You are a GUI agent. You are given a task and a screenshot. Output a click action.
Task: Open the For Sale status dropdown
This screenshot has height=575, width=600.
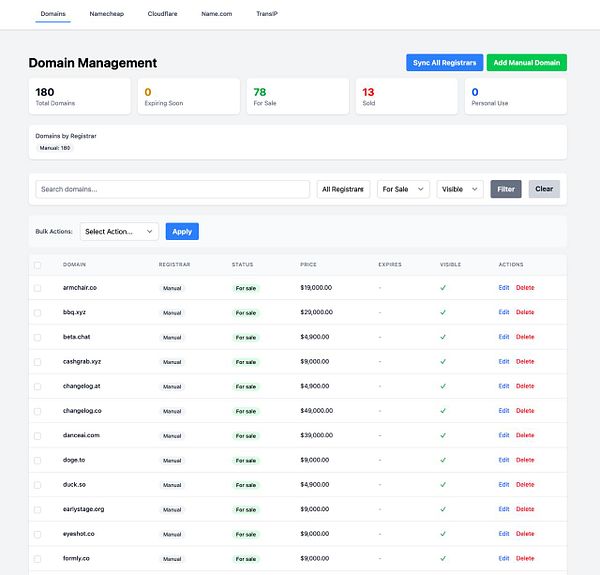(403, 189)
